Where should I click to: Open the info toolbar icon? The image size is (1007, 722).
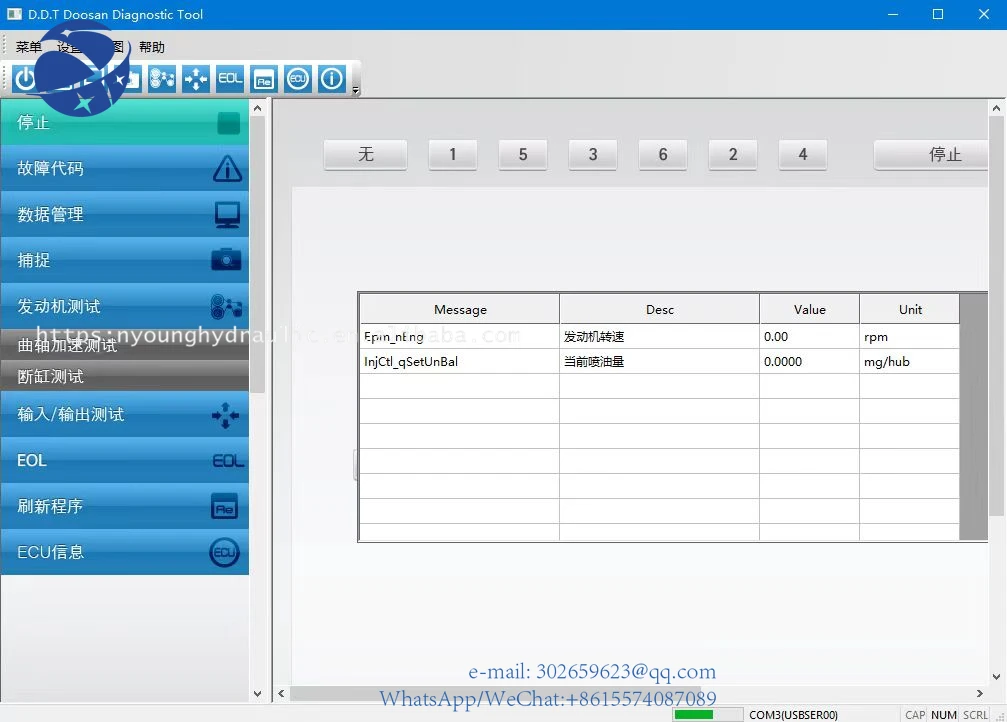pyautogui.click(x=332, y=79)
